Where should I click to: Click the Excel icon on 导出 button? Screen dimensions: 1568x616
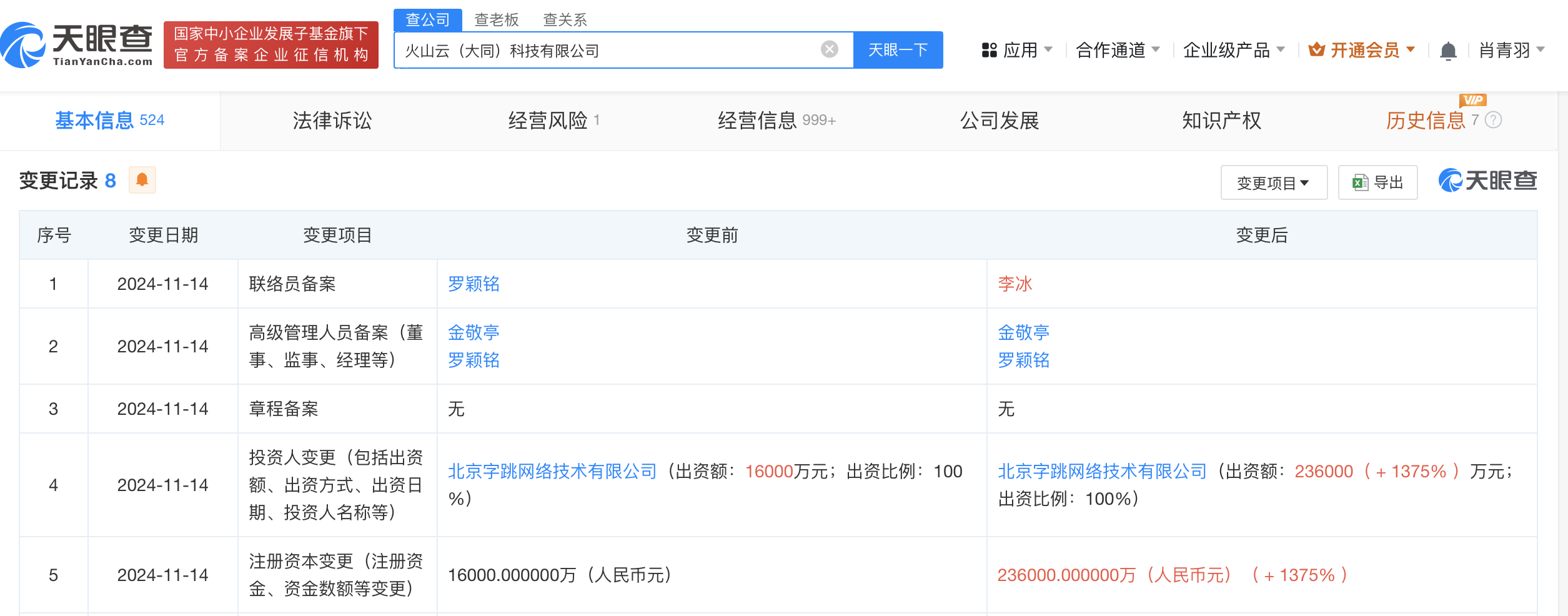(x=1359, y=182)
